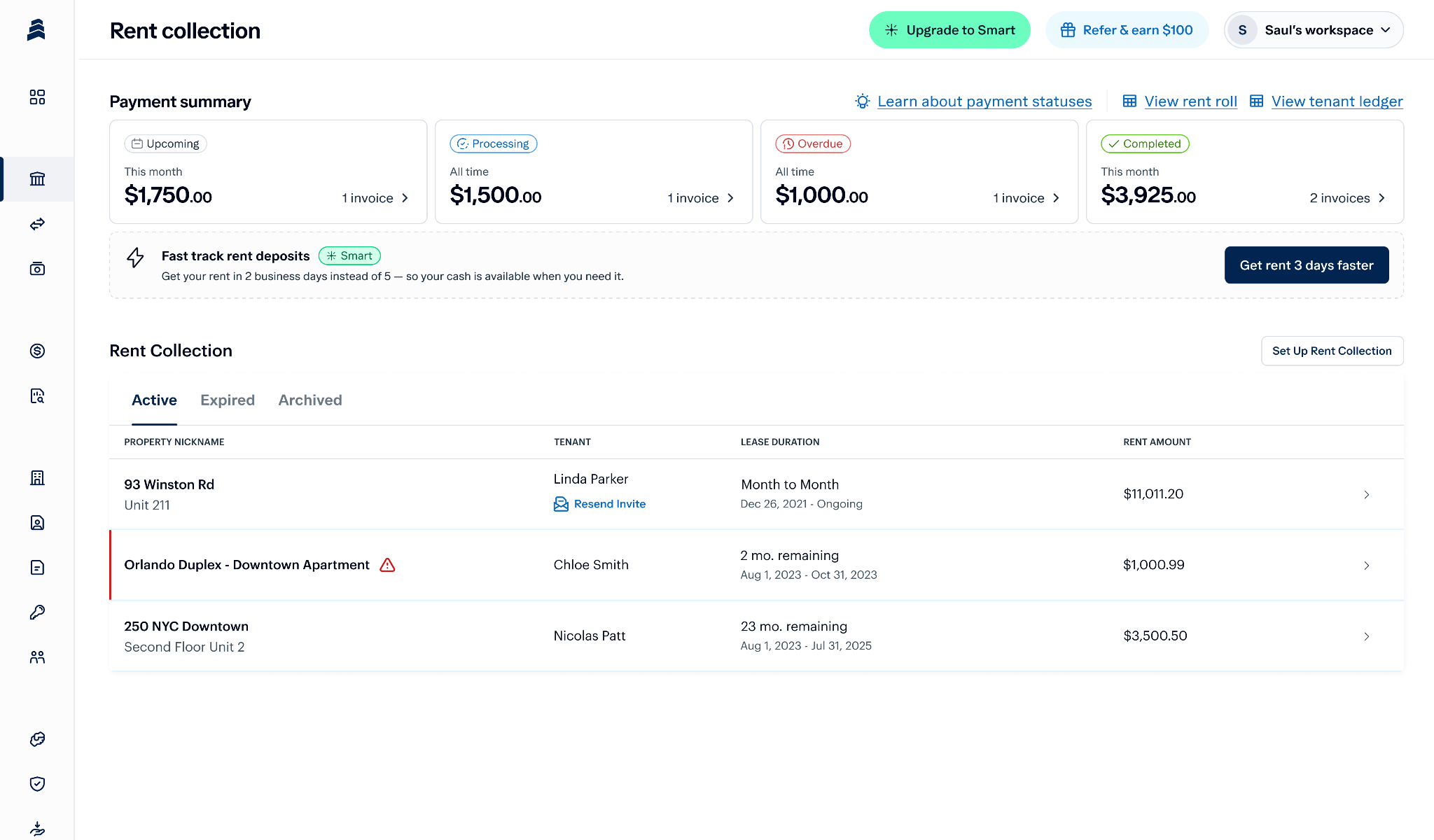1434x840 pixels.
Task: Open the 250 NYC Downtown row
Action: 756,636
